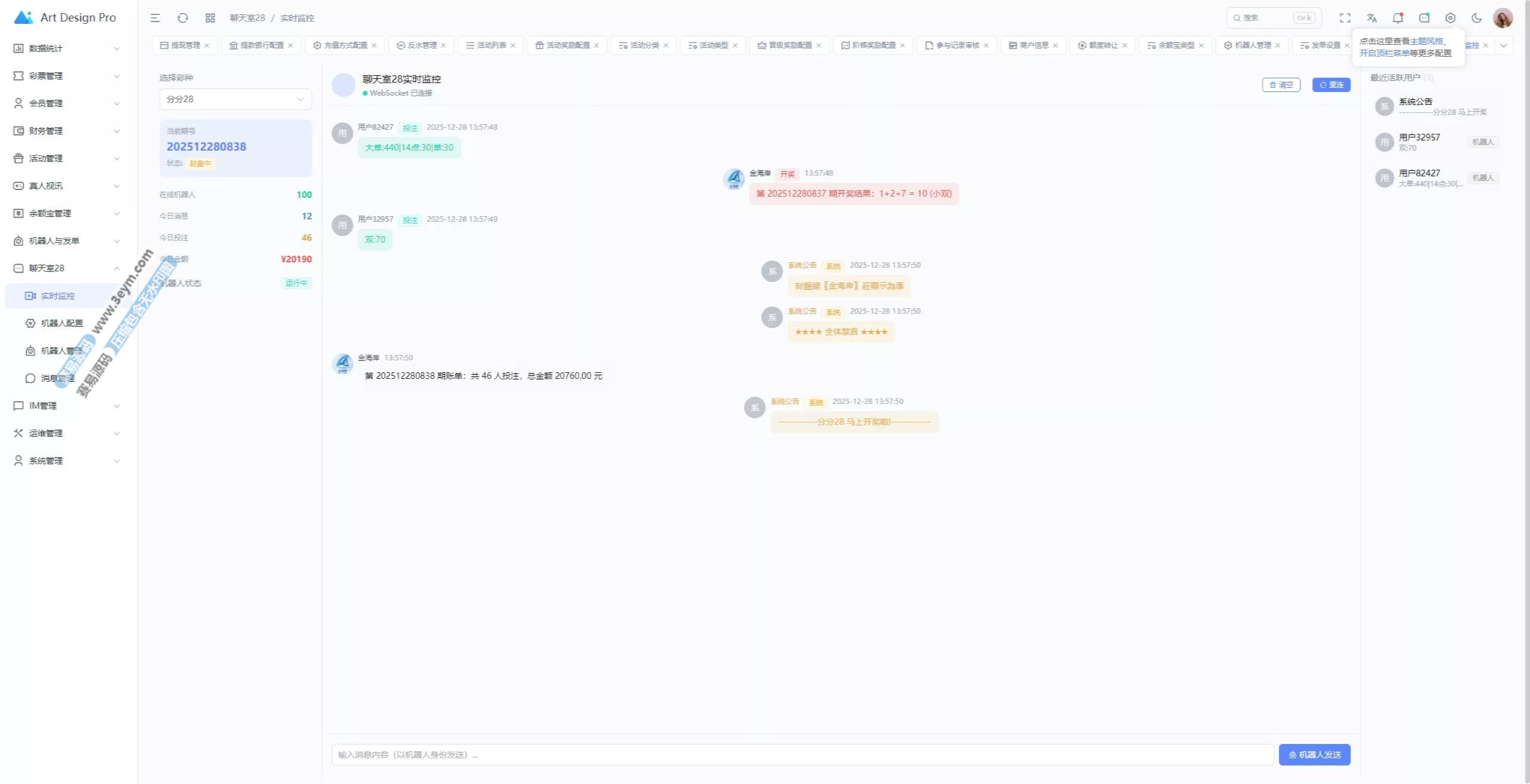Click the 重连 reconnect button
This screenshot has width=1530, height=784.
pos(1331,85)
